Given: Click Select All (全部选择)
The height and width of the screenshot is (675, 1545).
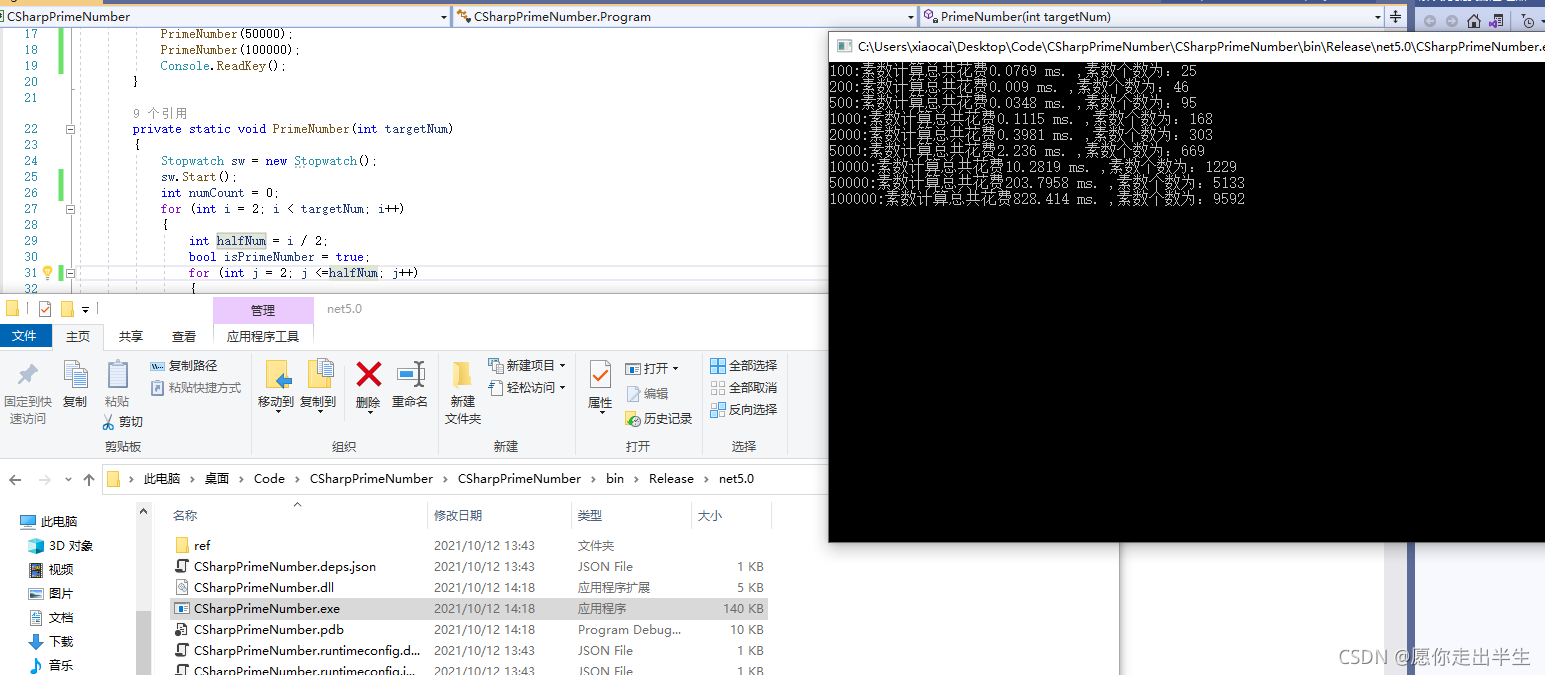Looking at the screenshot, I should pos(743,366).
